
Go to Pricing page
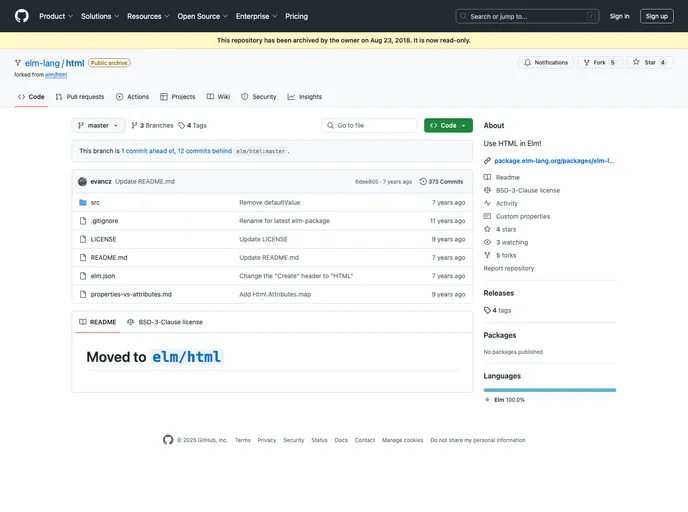[x=297, y=16]
